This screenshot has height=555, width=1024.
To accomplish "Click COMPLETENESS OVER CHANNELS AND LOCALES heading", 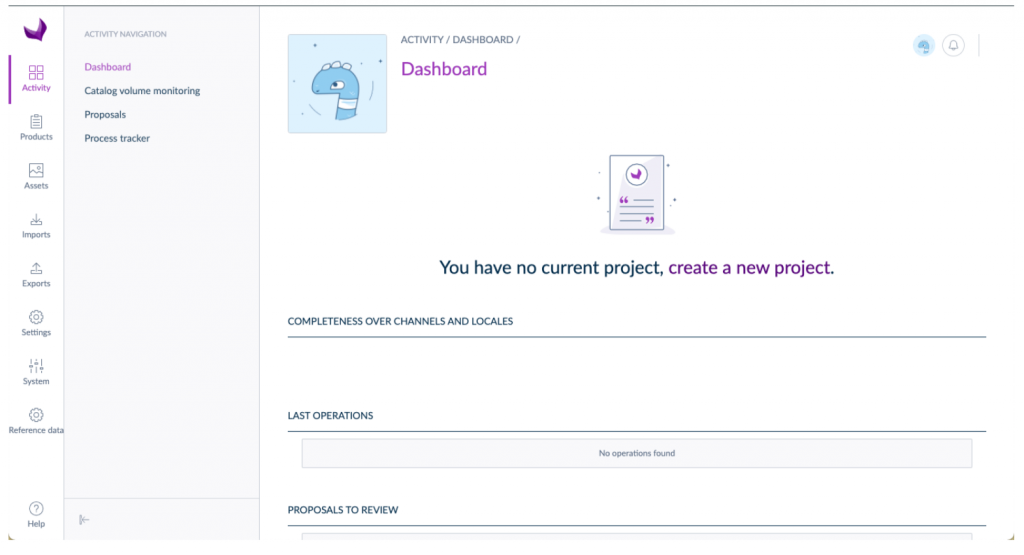I will pyautogui.click(x=400, y=321).
